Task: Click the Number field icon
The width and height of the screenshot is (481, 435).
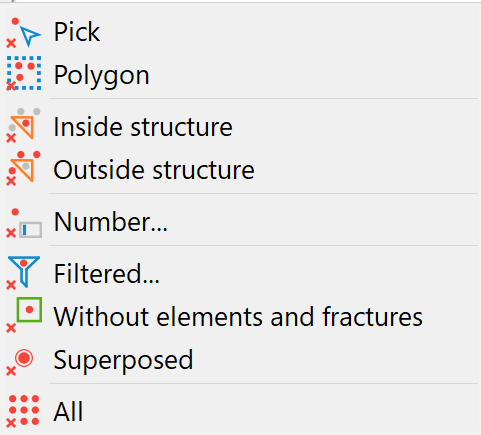Action: point(24,223)
